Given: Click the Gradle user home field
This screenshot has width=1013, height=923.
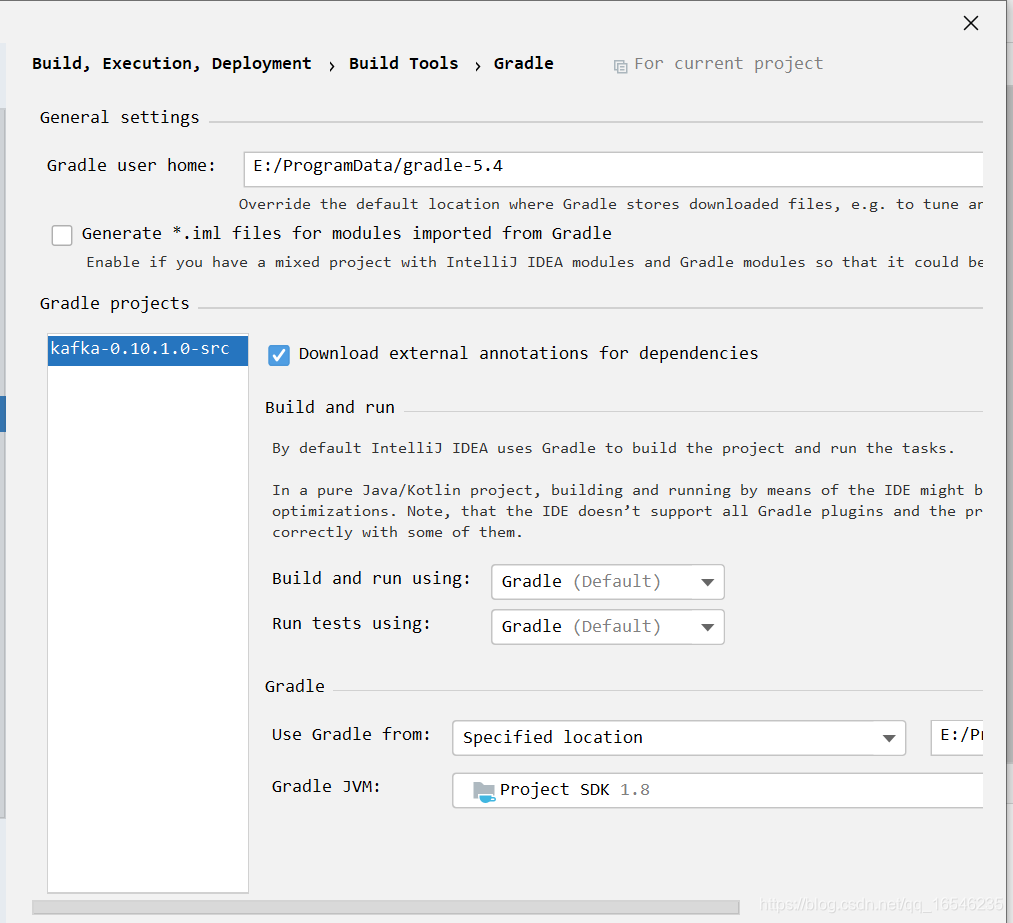Looking at the screenshot, I should (613, 169).
